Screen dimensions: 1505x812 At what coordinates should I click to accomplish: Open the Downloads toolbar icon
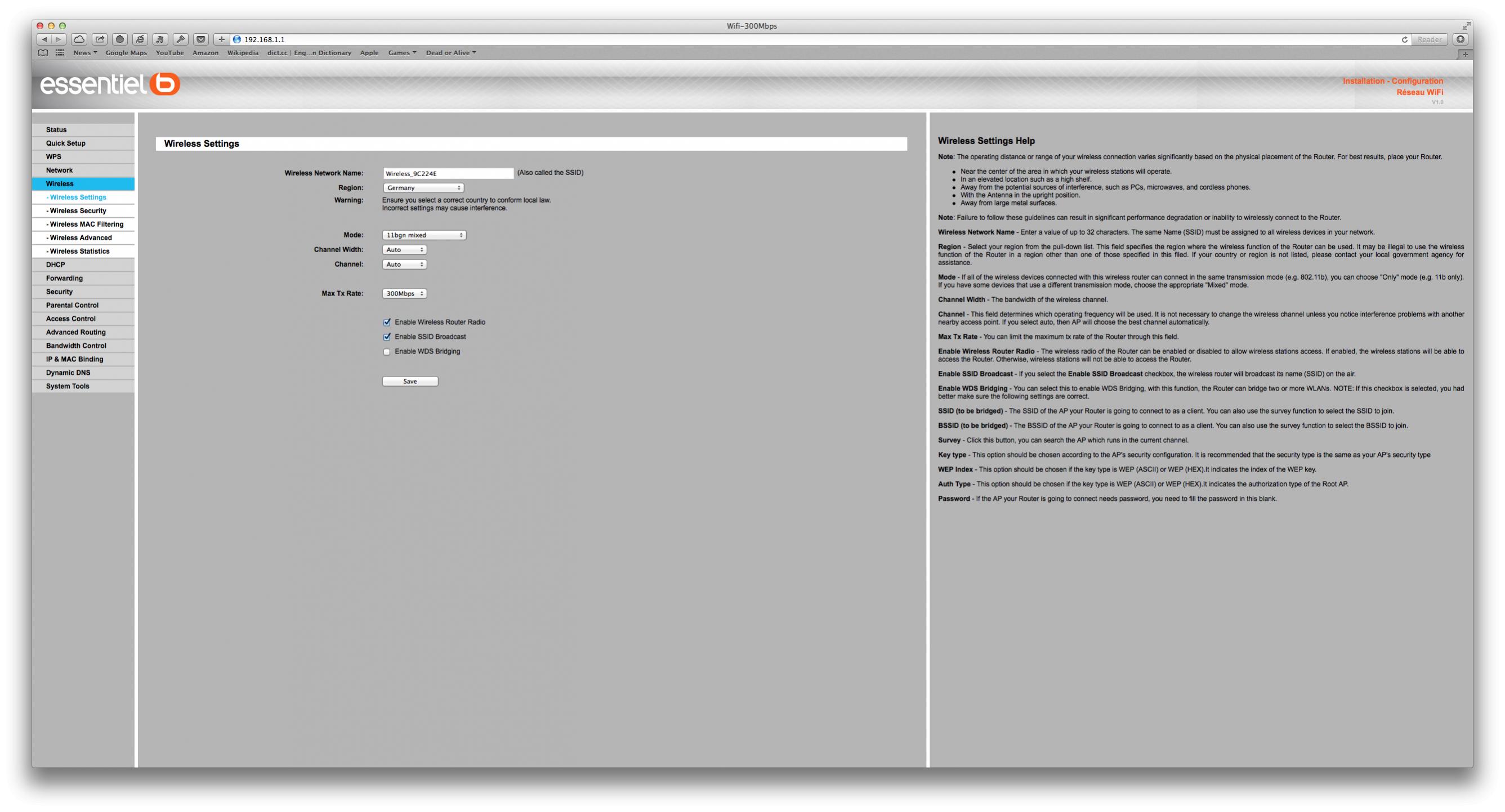point(1460,39)
